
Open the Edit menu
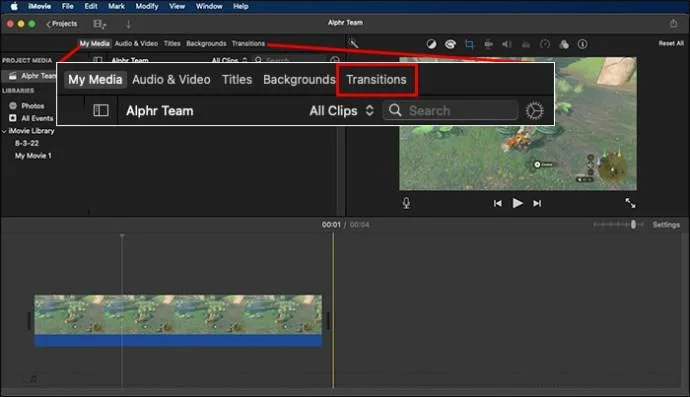pyautogui.click(x=91, y=6)
